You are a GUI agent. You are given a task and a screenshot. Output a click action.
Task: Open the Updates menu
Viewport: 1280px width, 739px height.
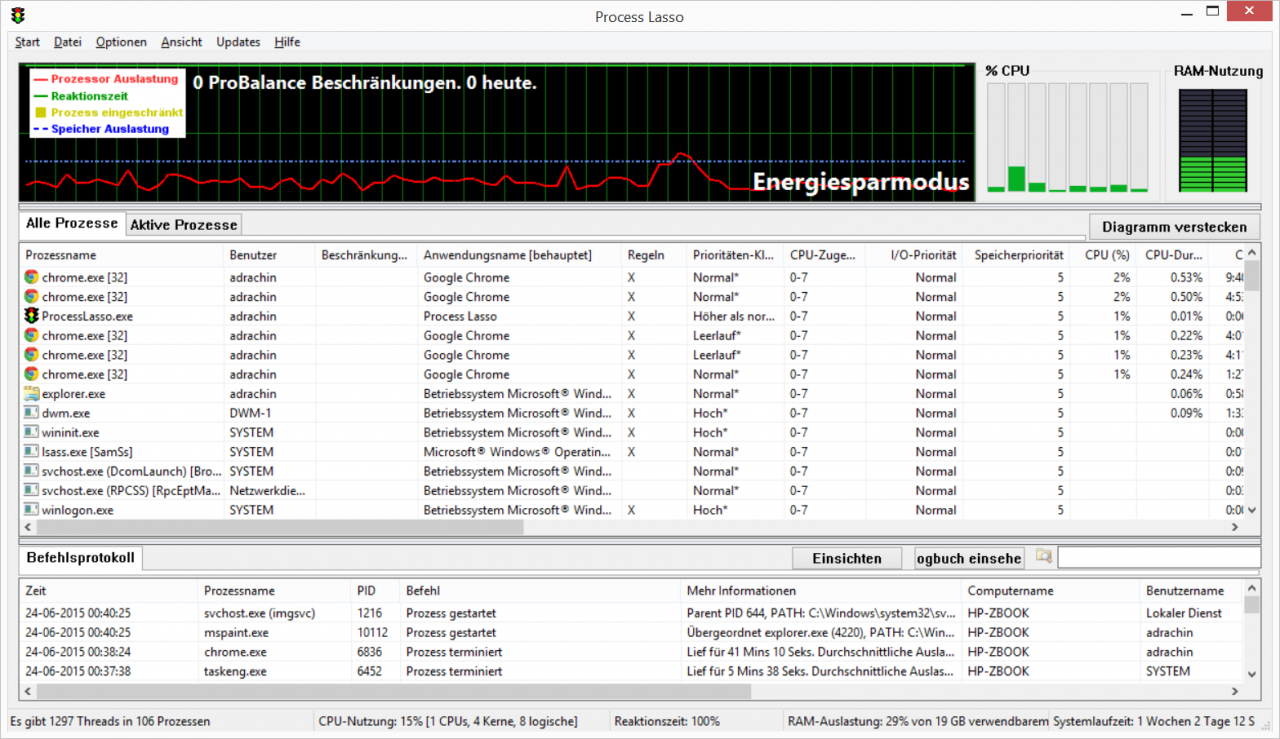pos(238,42)
